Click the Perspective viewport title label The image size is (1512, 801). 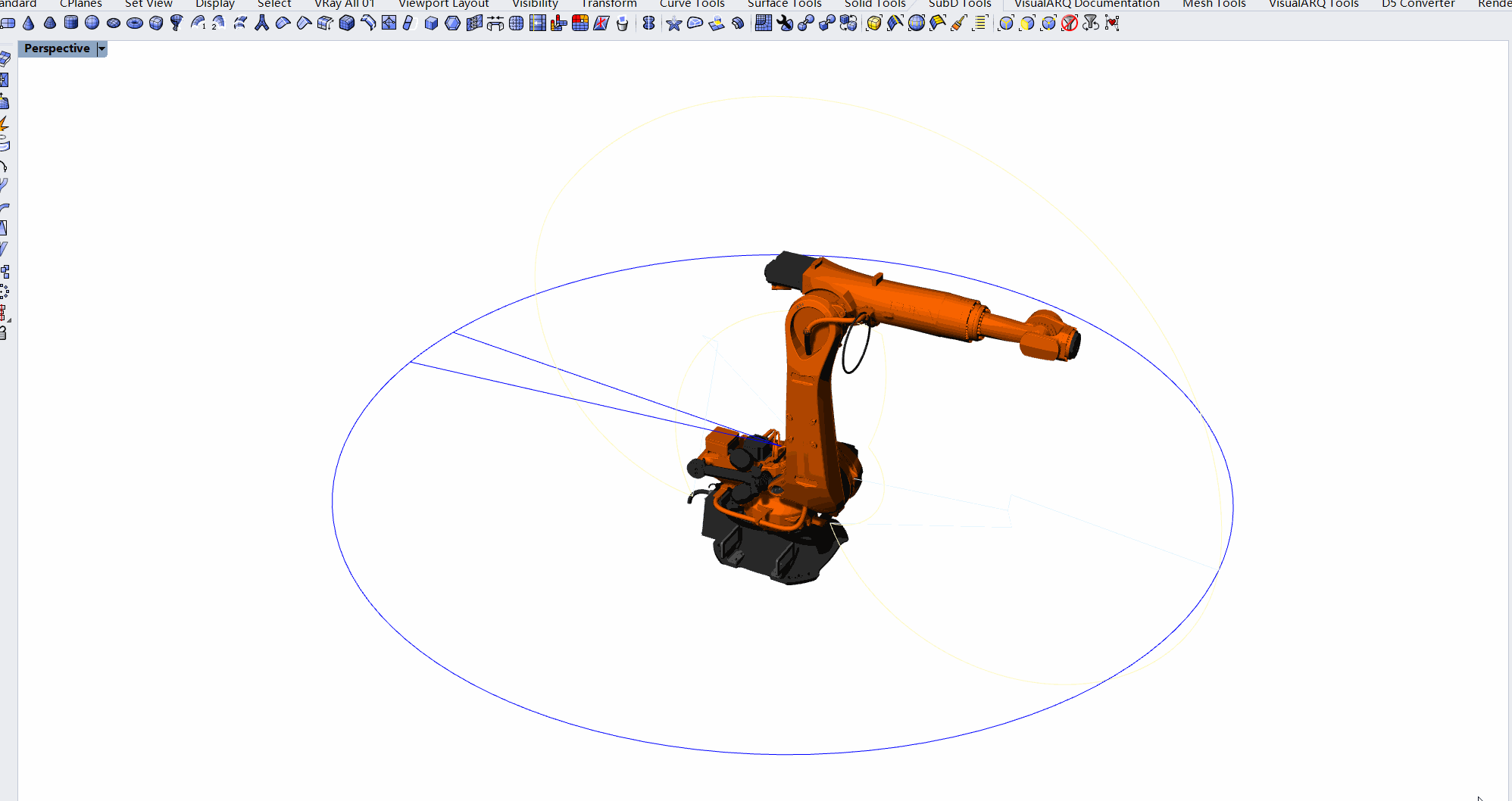57,48
